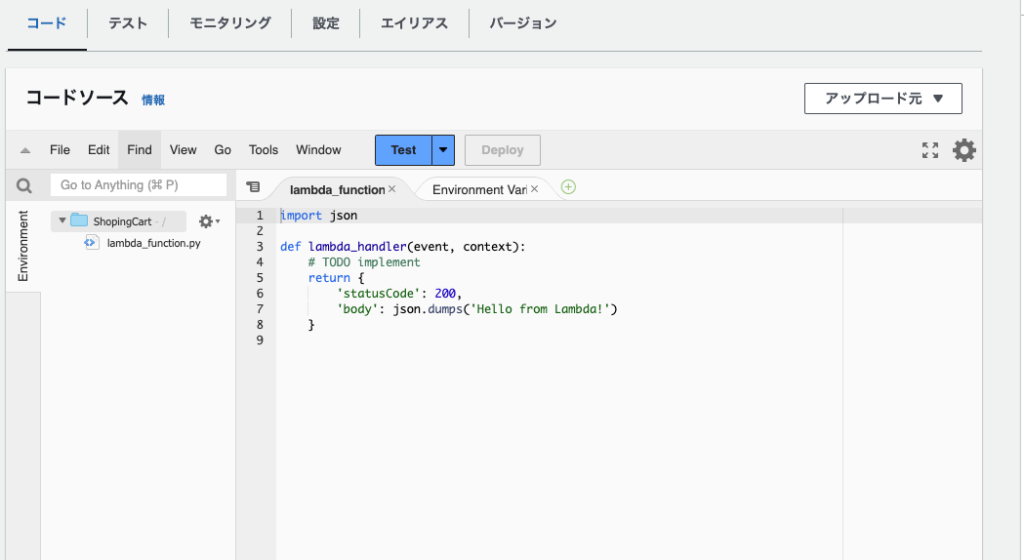Click the 'import json' code line
Image resolution: width=1024 pixels, height=560 pixels.
point(319,215)
